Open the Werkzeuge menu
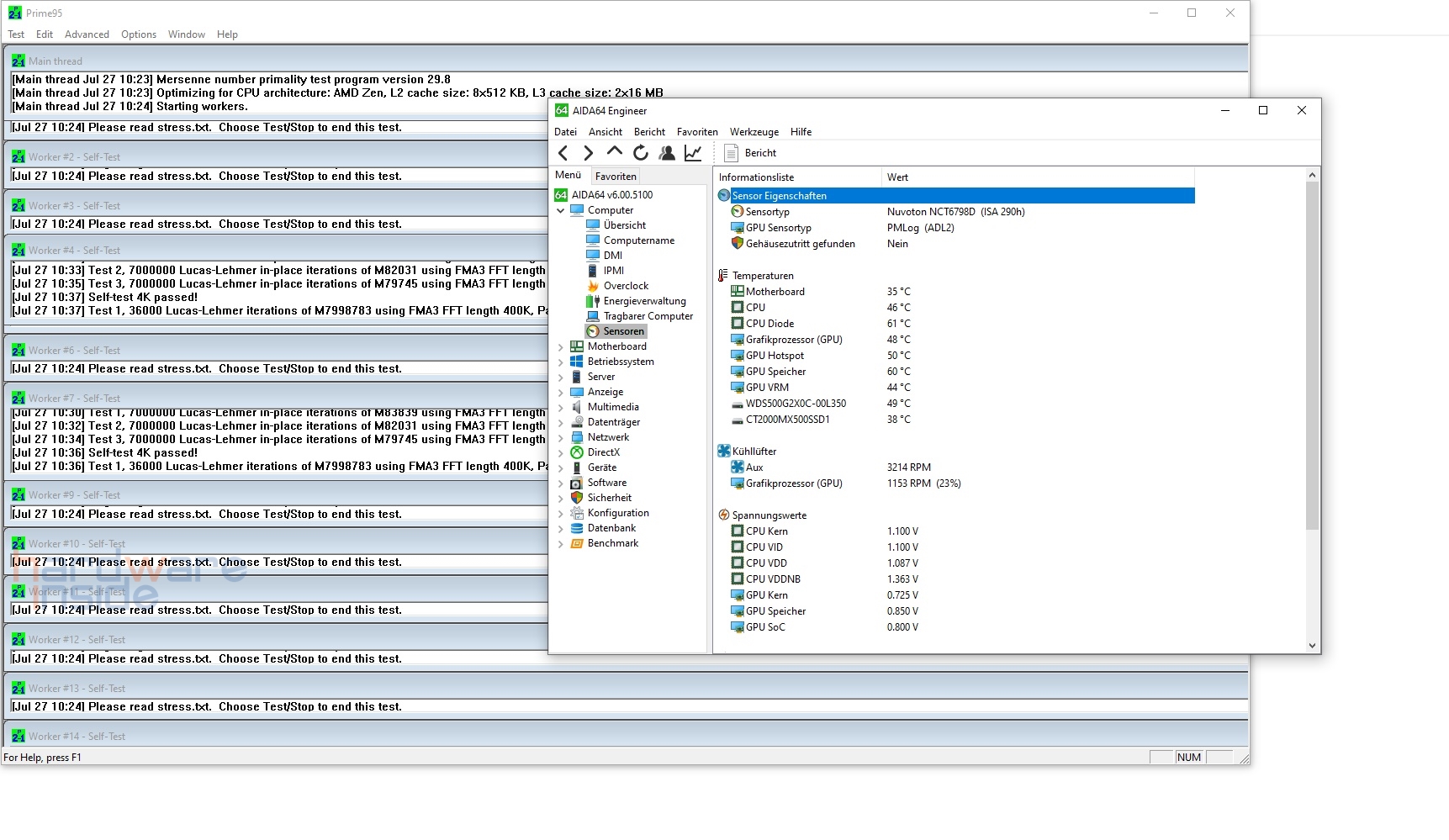Image resolution: width=1449 pixels, height=840 pixels. point(754,132)
